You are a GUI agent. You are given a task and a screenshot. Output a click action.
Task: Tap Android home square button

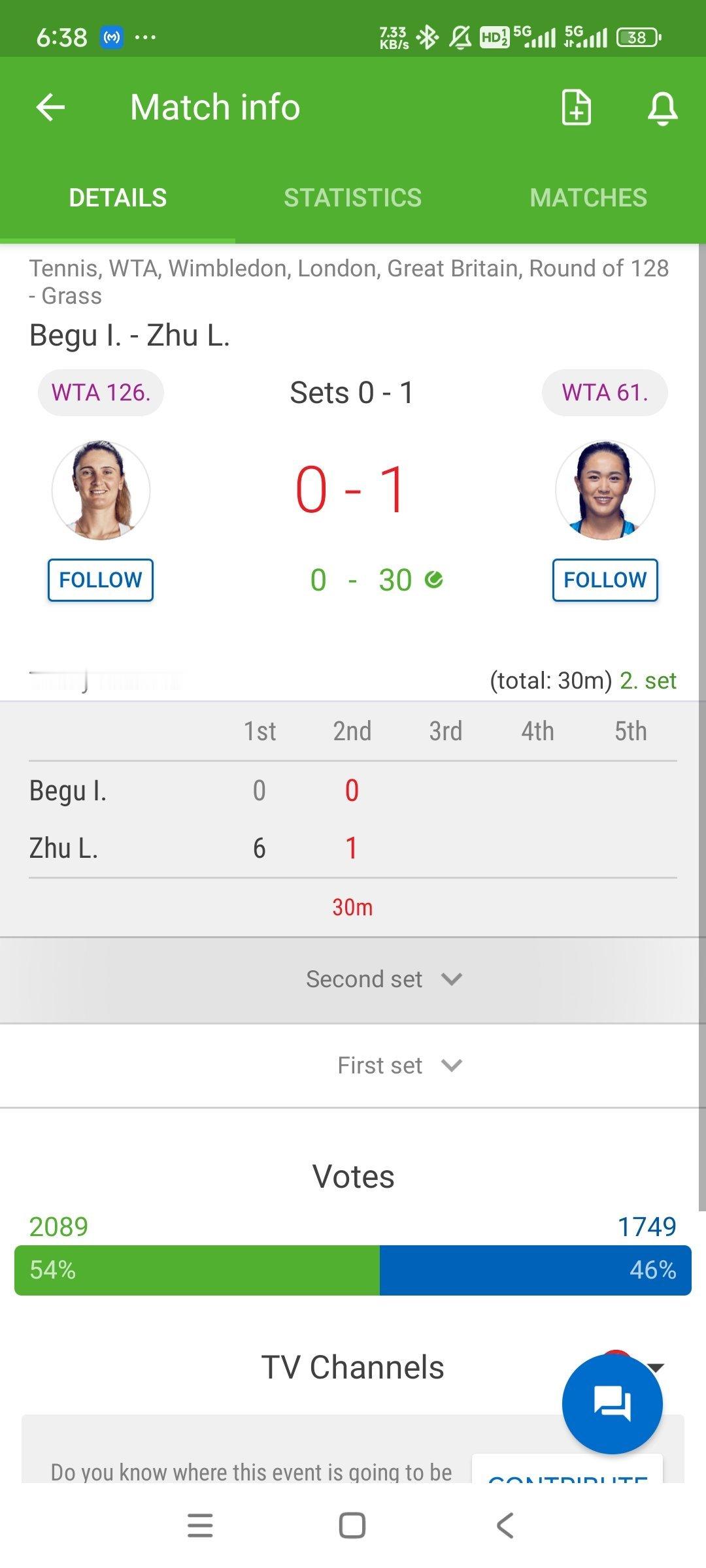[352, 1526]
